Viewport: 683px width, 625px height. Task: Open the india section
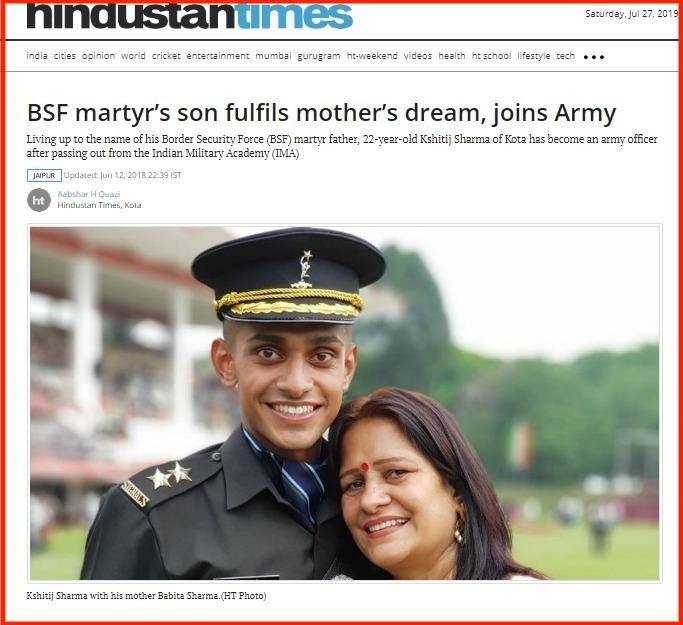[37, 56]
